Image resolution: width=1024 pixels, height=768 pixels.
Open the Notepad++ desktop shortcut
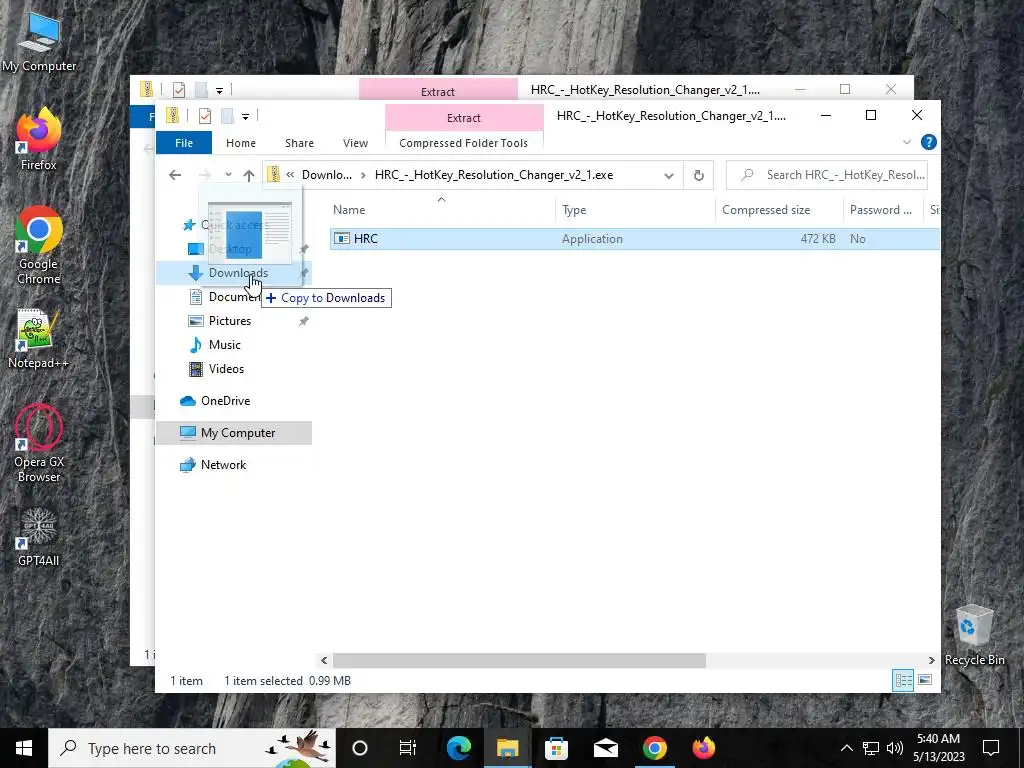(38, 339)
